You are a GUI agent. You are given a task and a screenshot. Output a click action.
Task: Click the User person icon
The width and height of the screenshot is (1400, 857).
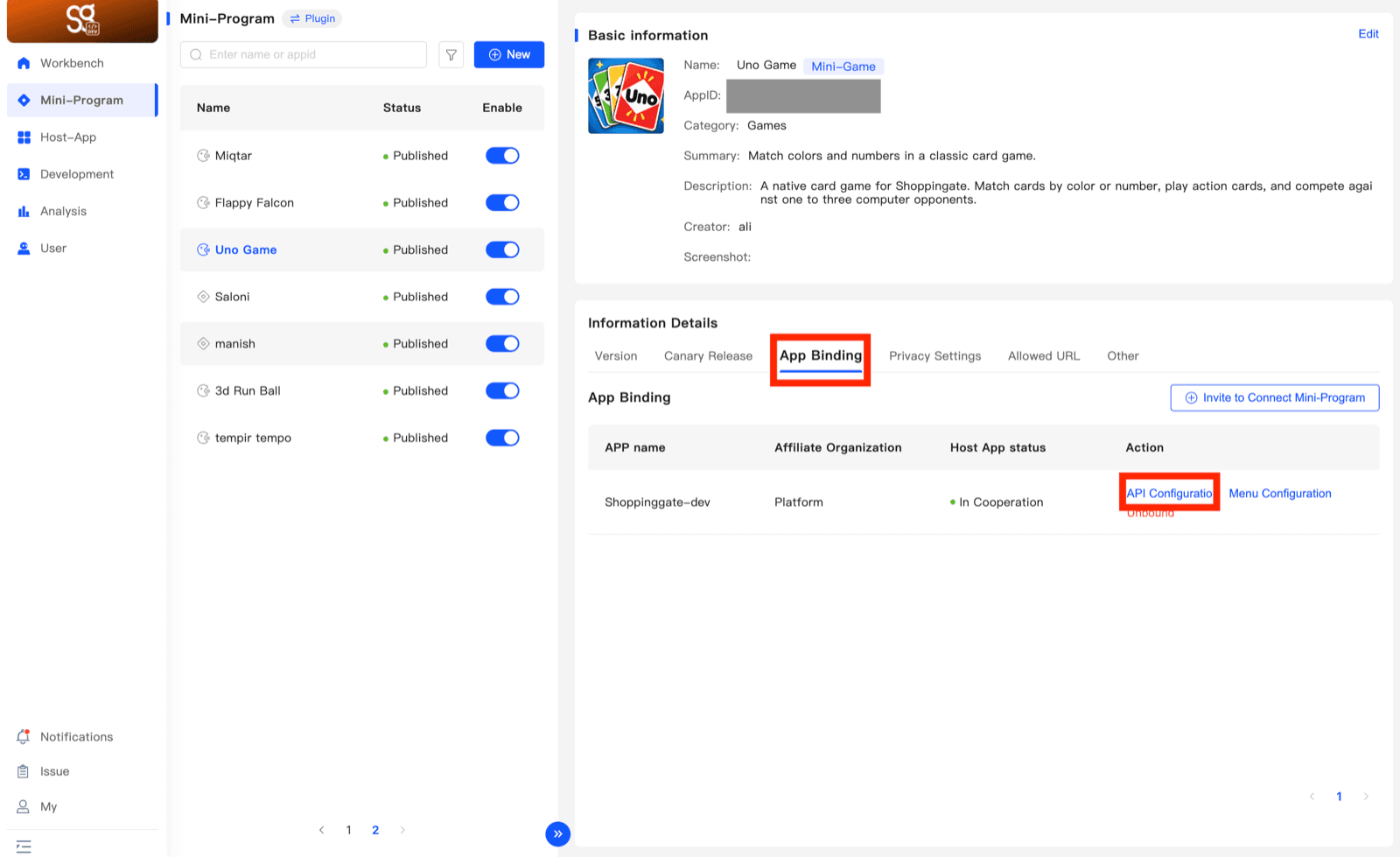pyautogui.click(x=24, y=248)
